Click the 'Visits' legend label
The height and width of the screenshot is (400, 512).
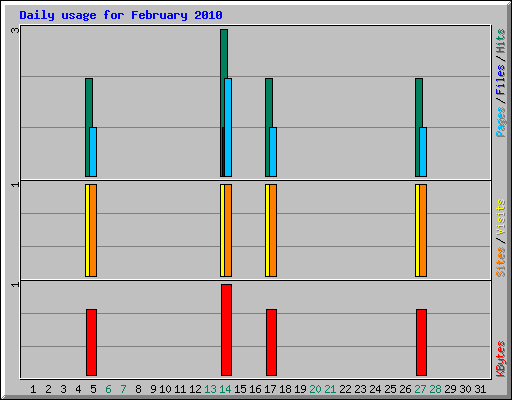pos(500,217)
